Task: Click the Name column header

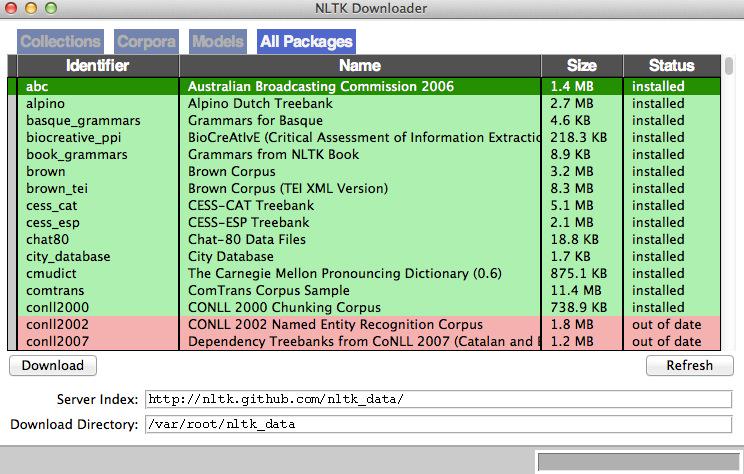Action: (360, 65)
